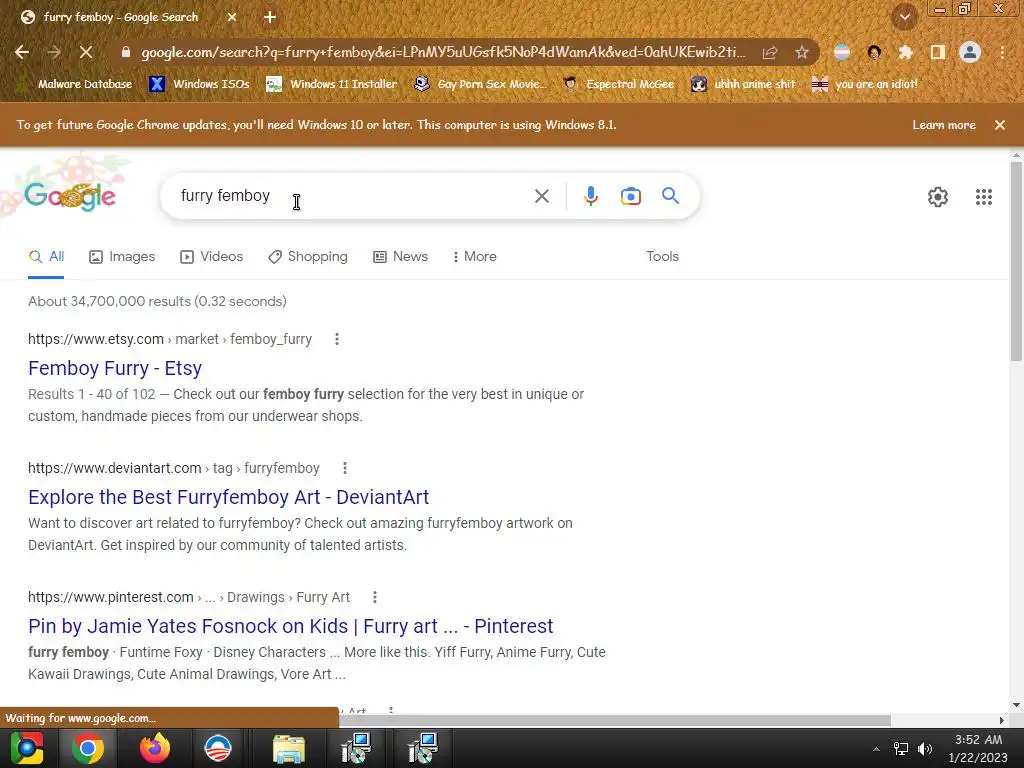Switch to the Videos tab
The image size is (1024, 768).
(212, 257)
